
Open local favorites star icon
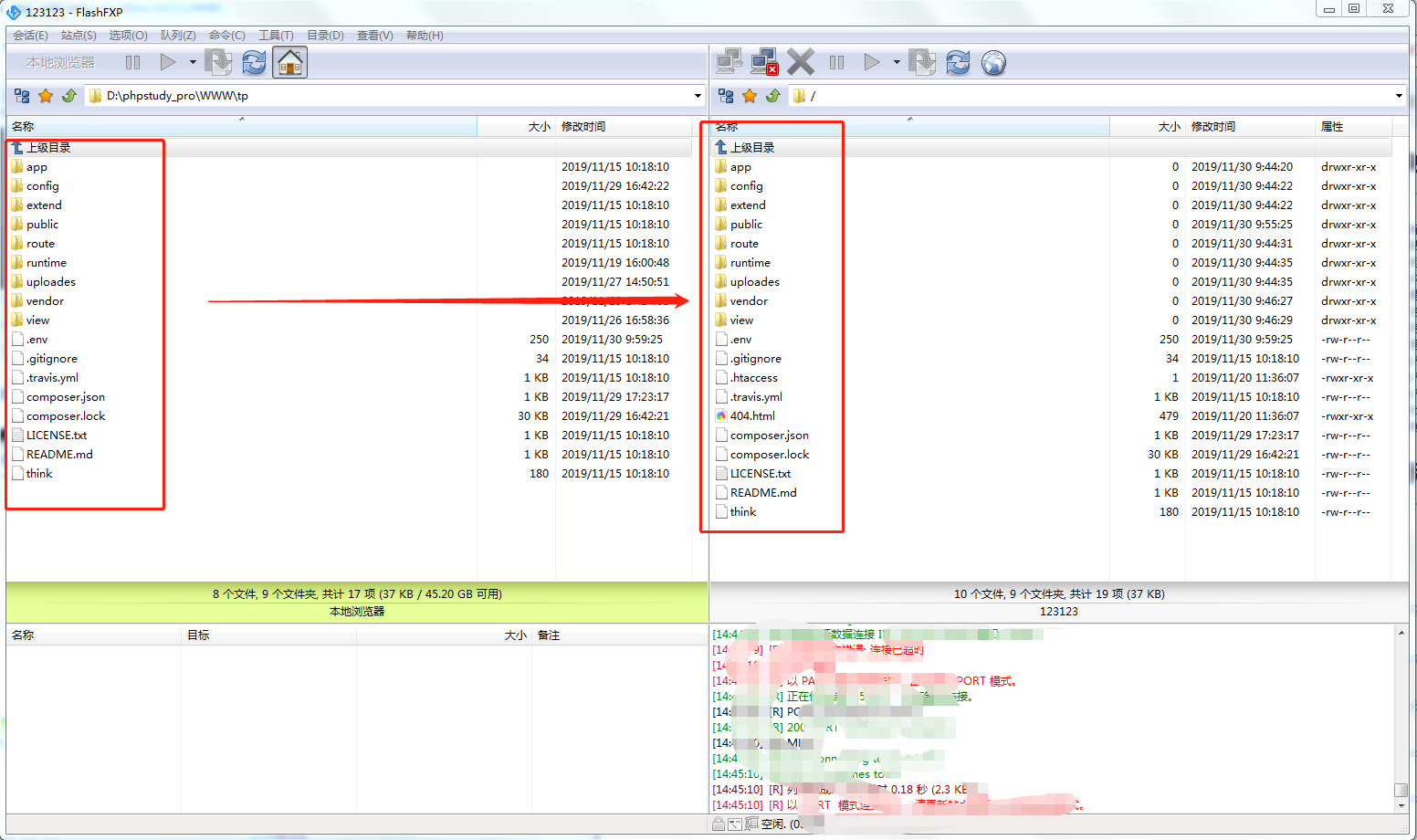[46, 96]
